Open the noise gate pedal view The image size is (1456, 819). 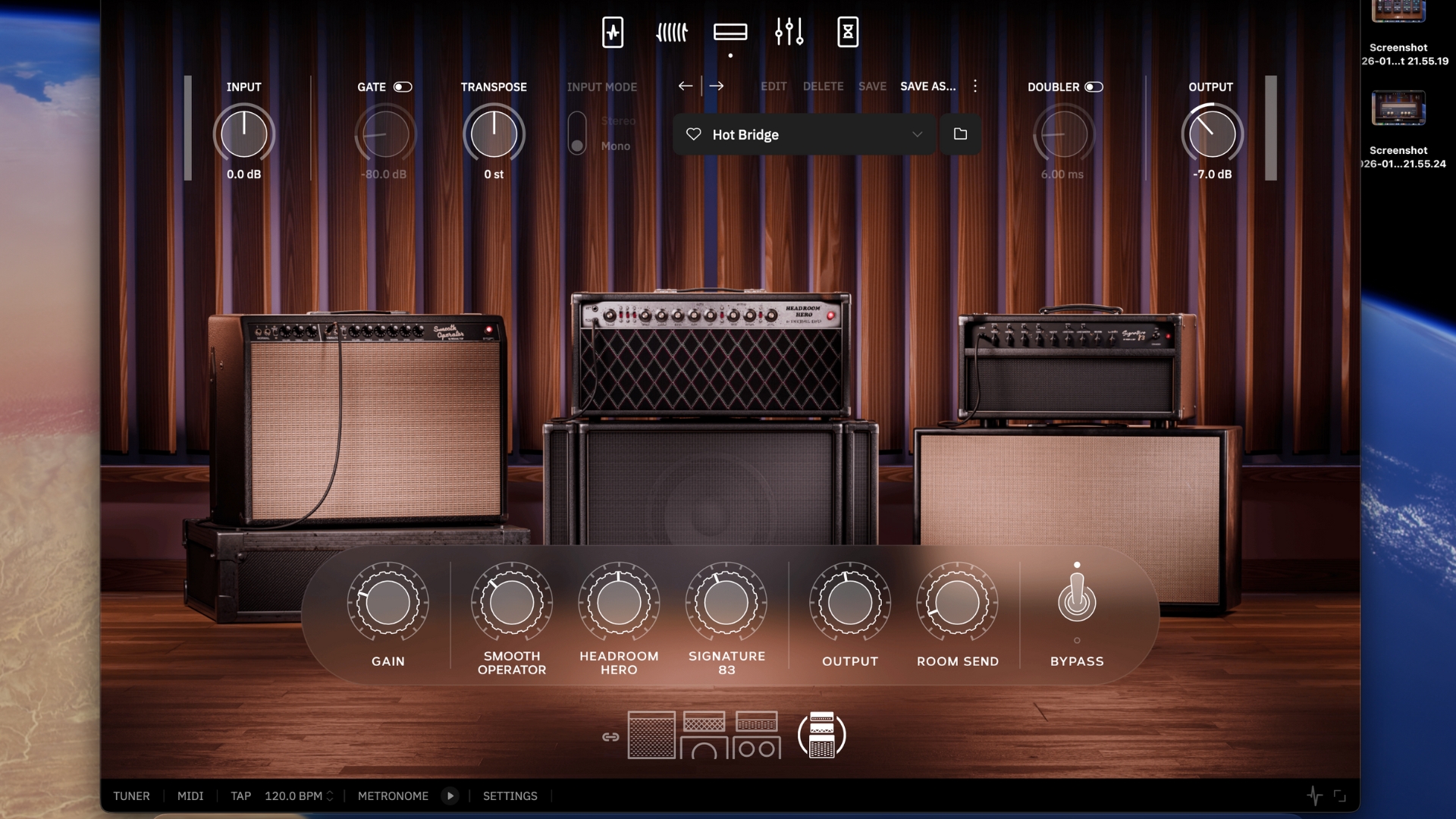(x=613, y=32)
